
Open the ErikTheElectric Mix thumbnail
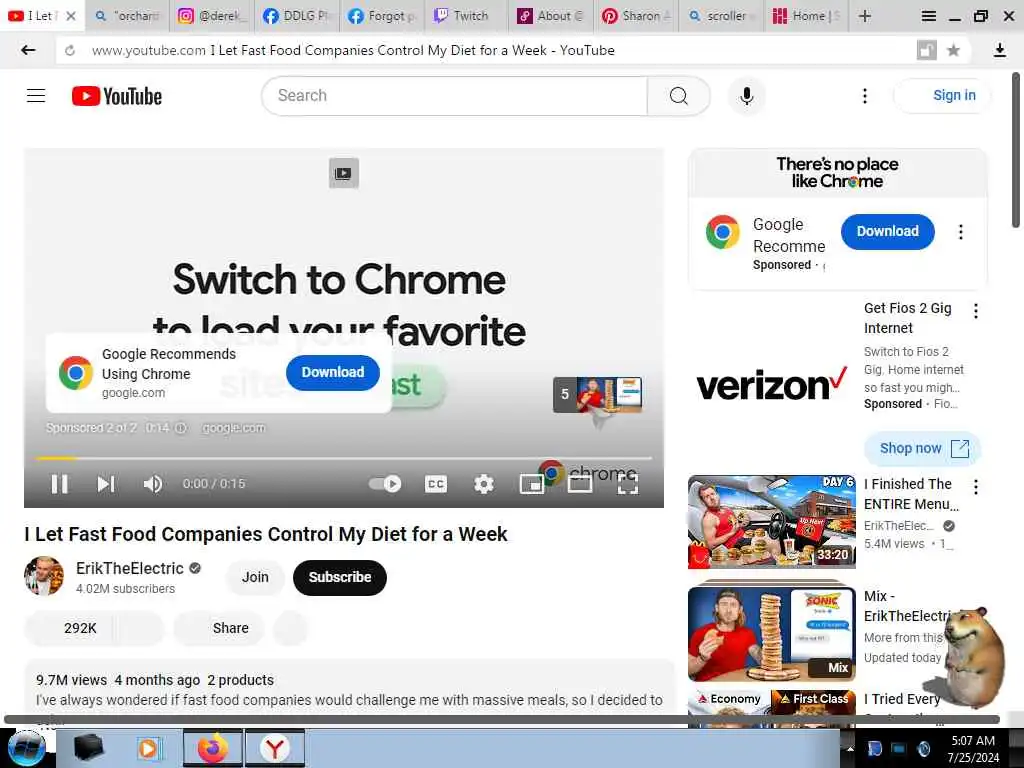pos(771,633)
